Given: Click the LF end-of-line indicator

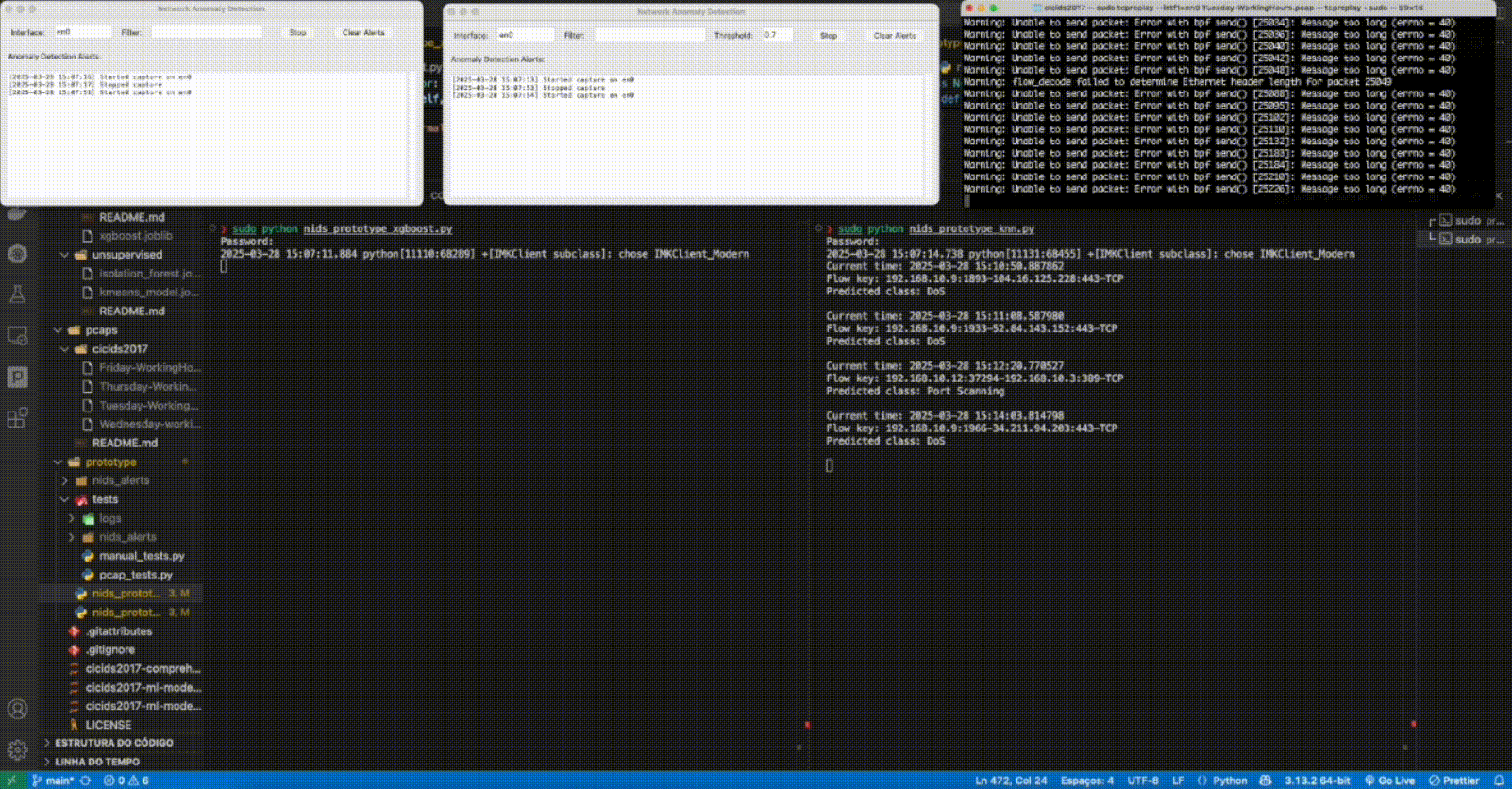Looking at the screenshot, I should tap(1178, 781).
